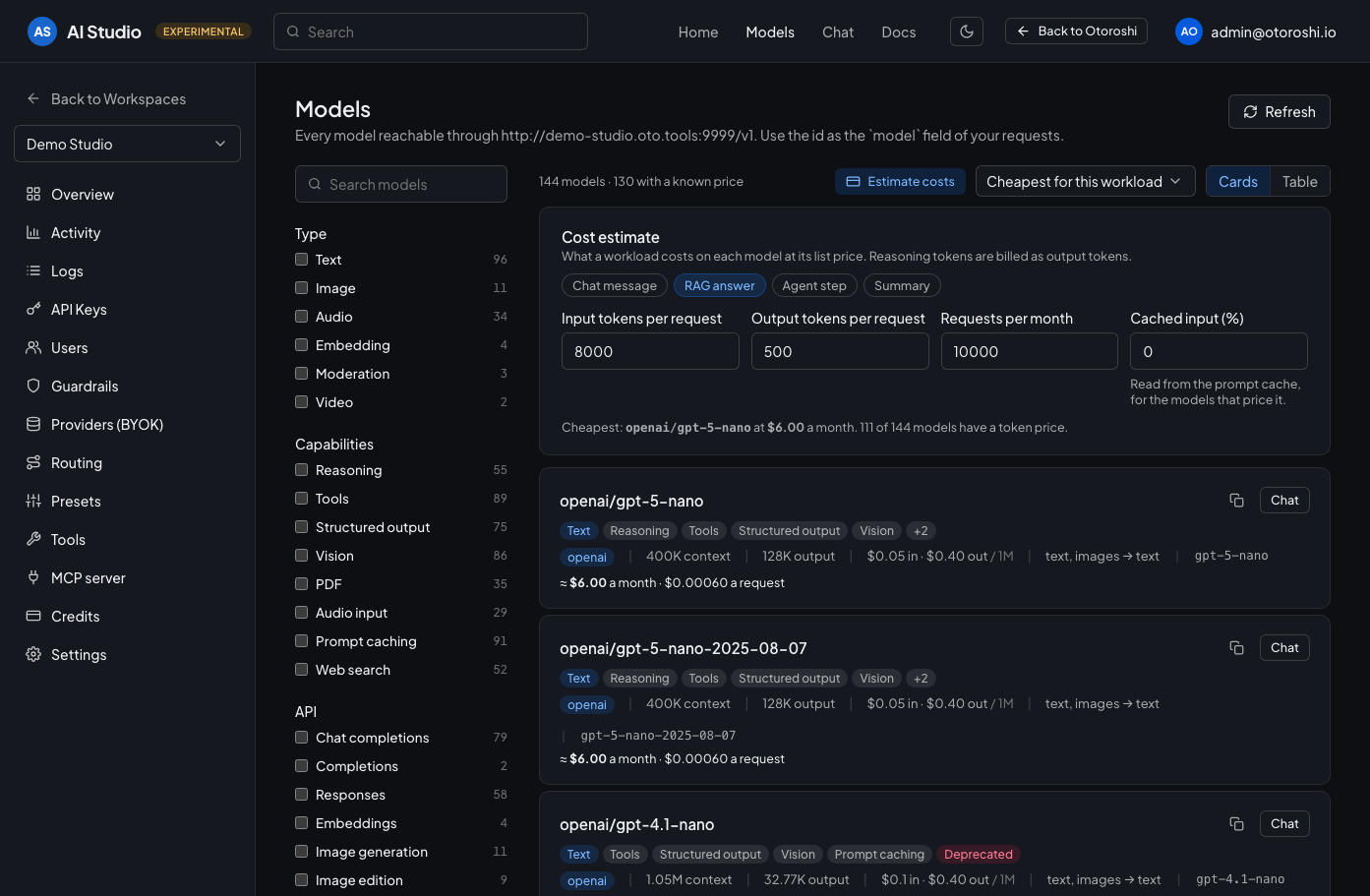Screen dimensions: 1370x896
Task: Select the Chat message workload preset
Action: click(615, 285)
